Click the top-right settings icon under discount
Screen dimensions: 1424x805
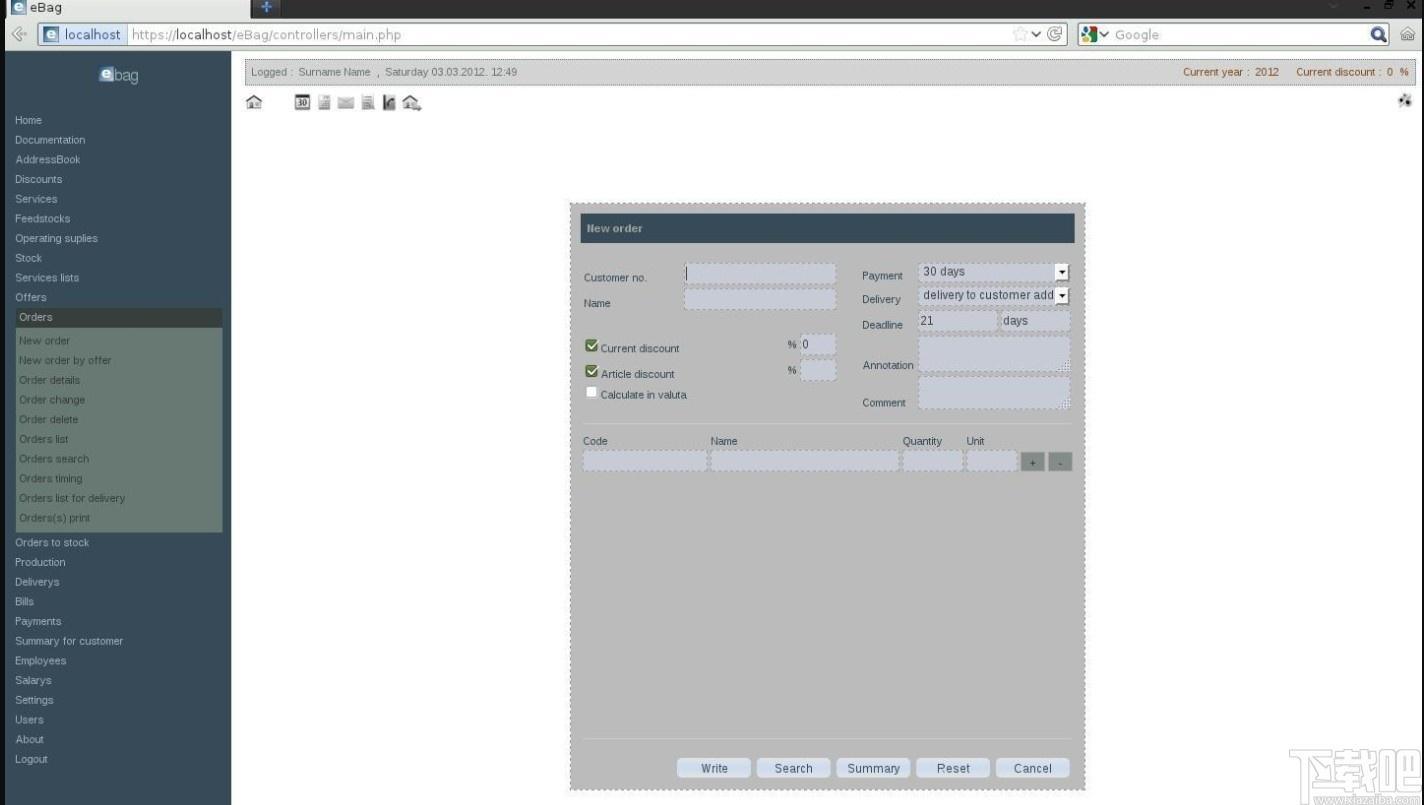pyautogui.click(x=1405, y=101)
